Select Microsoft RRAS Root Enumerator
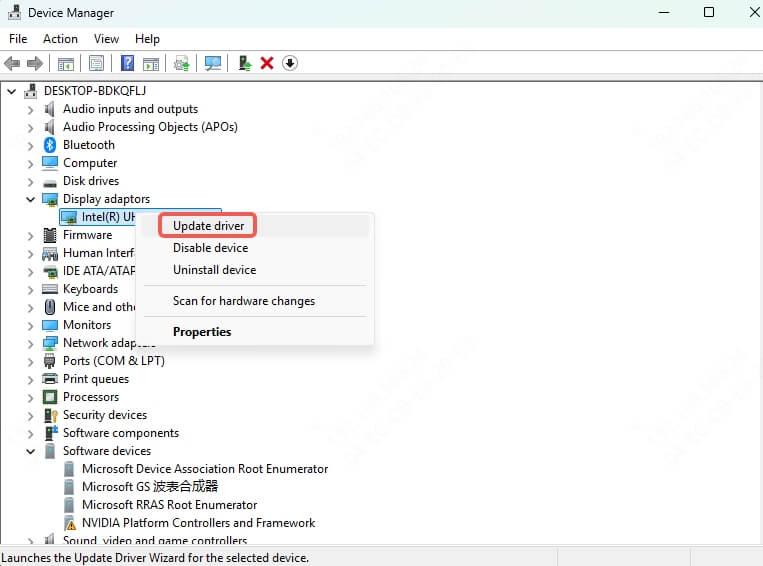763x566 pixels. coord(169,505)
